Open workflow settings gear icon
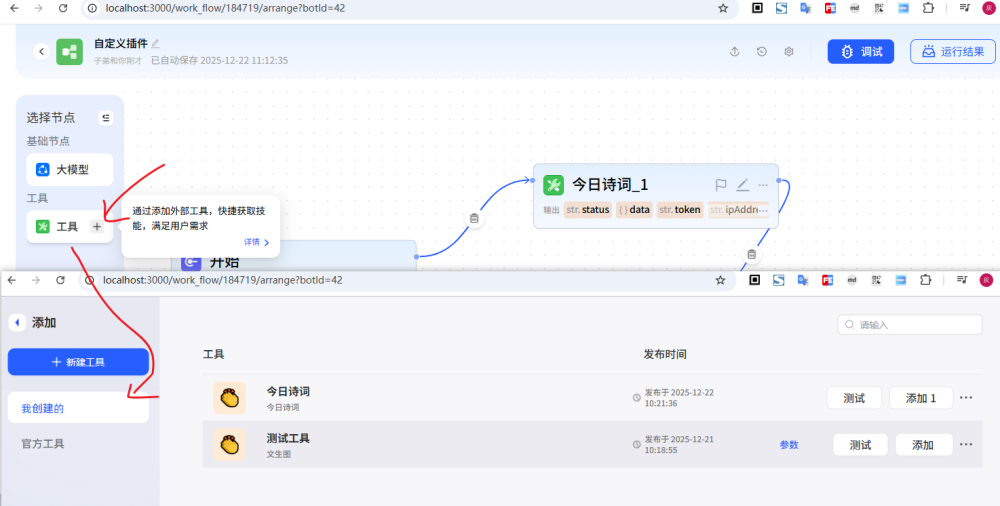 (789, 52)
